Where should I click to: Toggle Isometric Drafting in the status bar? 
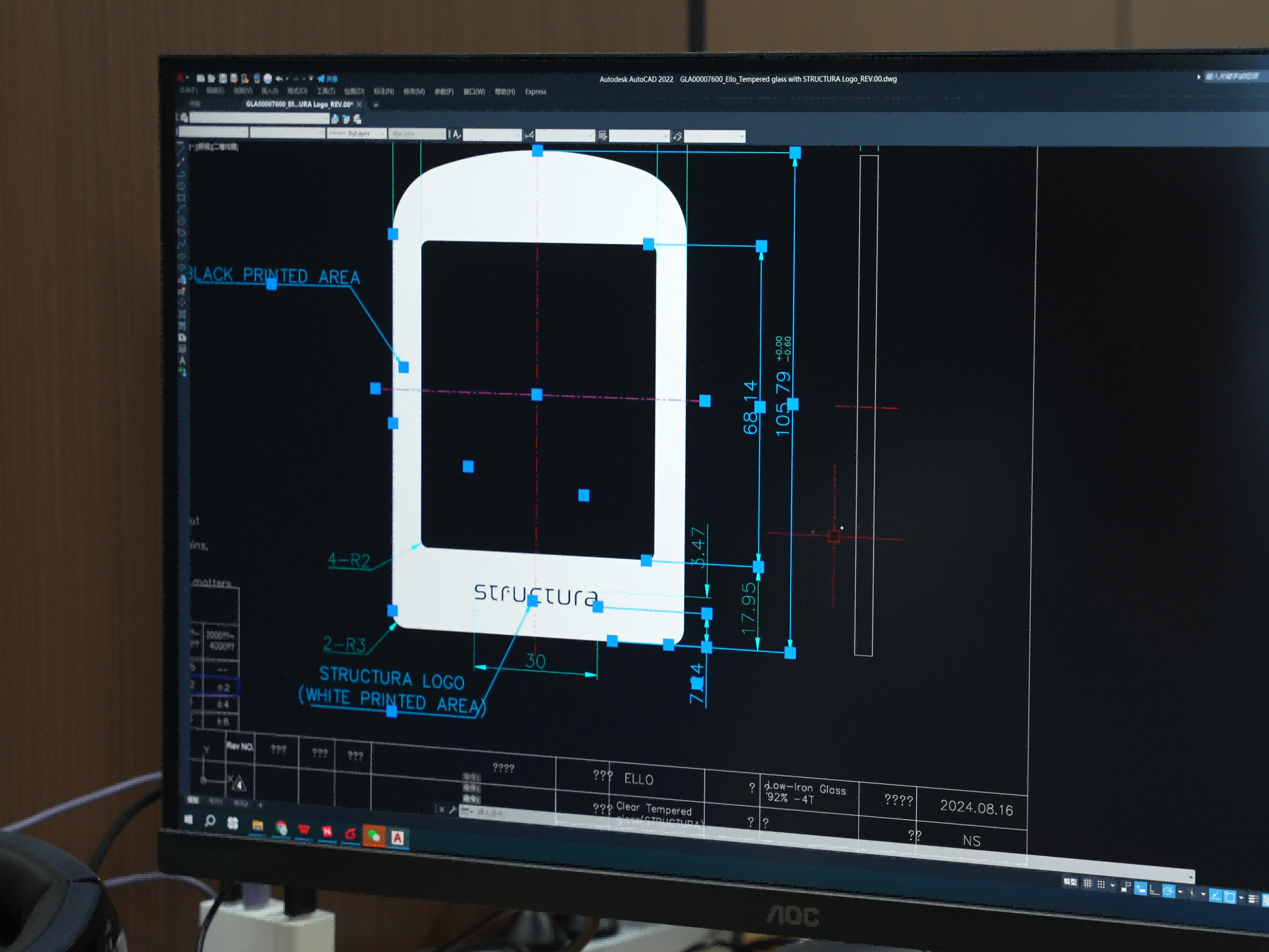coord(1191,893)
